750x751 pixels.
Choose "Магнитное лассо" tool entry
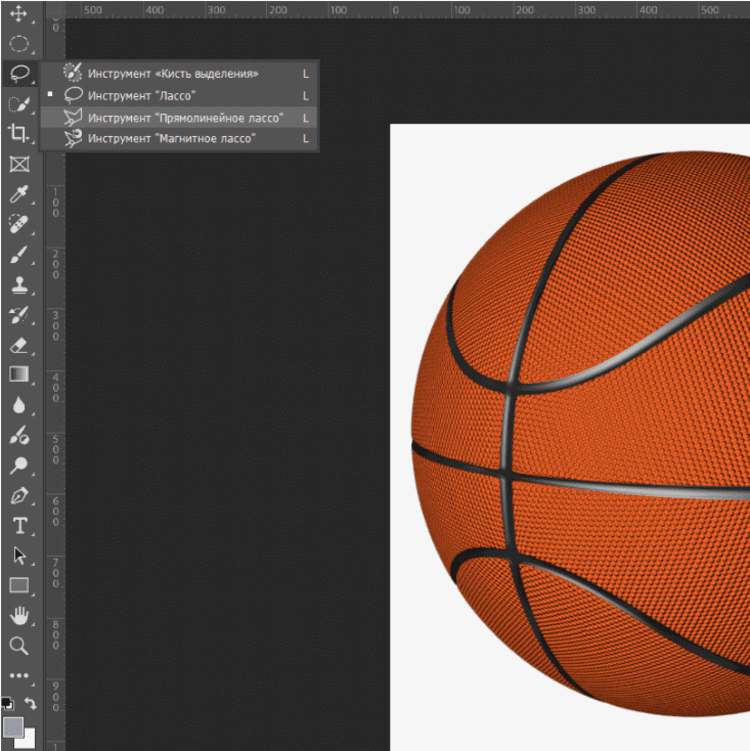(x=171, y=138)
